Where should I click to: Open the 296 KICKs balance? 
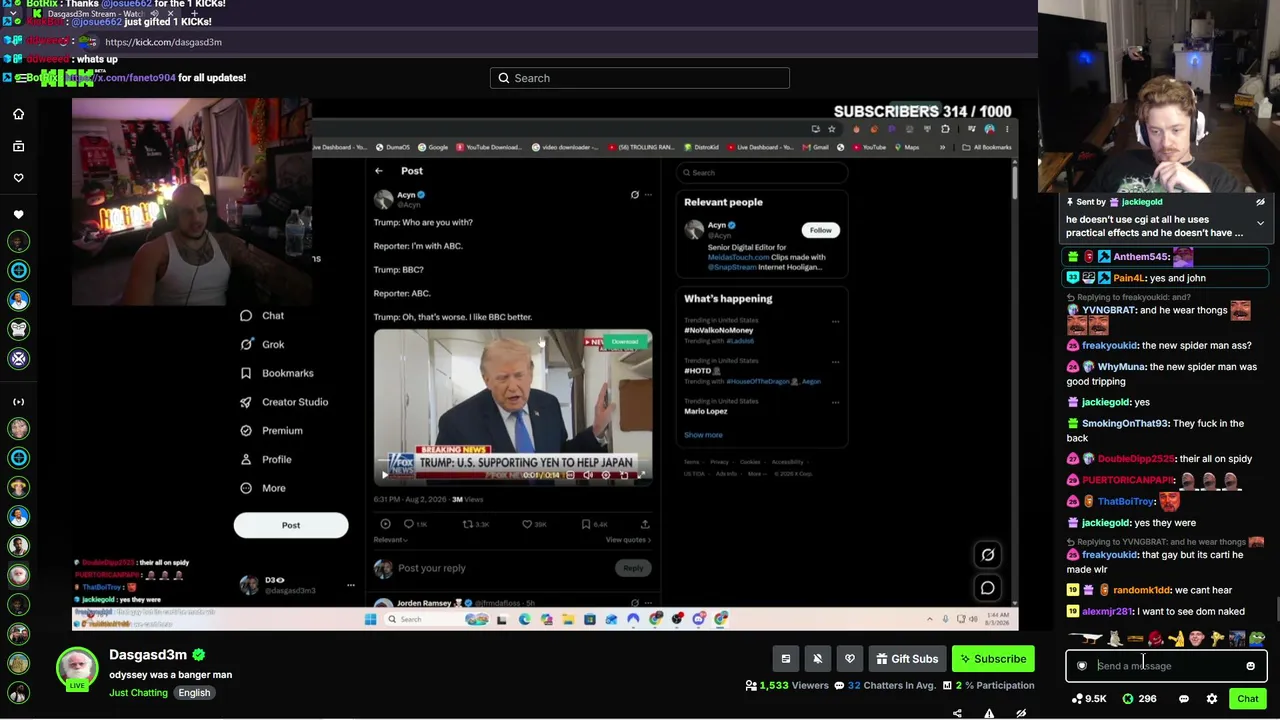(x=1139, y=699)
